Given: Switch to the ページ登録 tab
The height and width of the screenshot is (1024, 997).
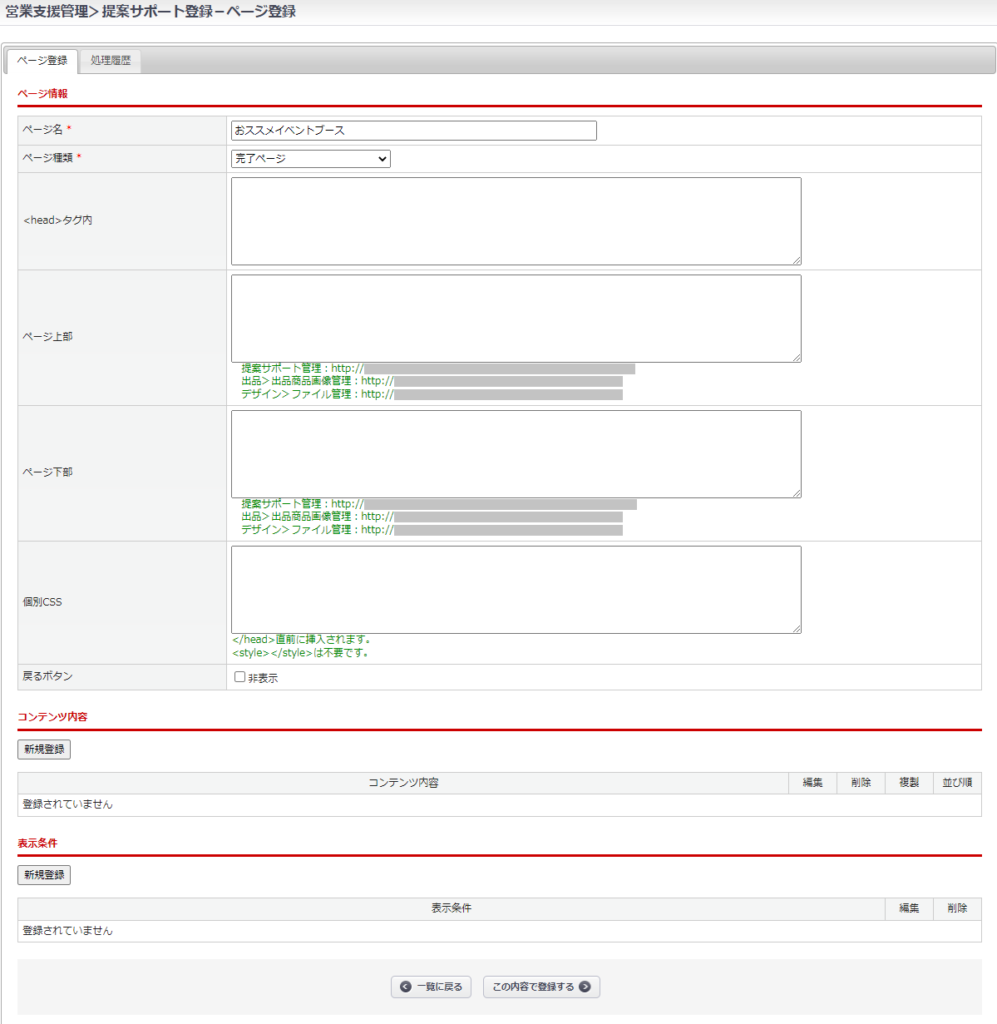Looking at the screenshot, I should (42, 61).
